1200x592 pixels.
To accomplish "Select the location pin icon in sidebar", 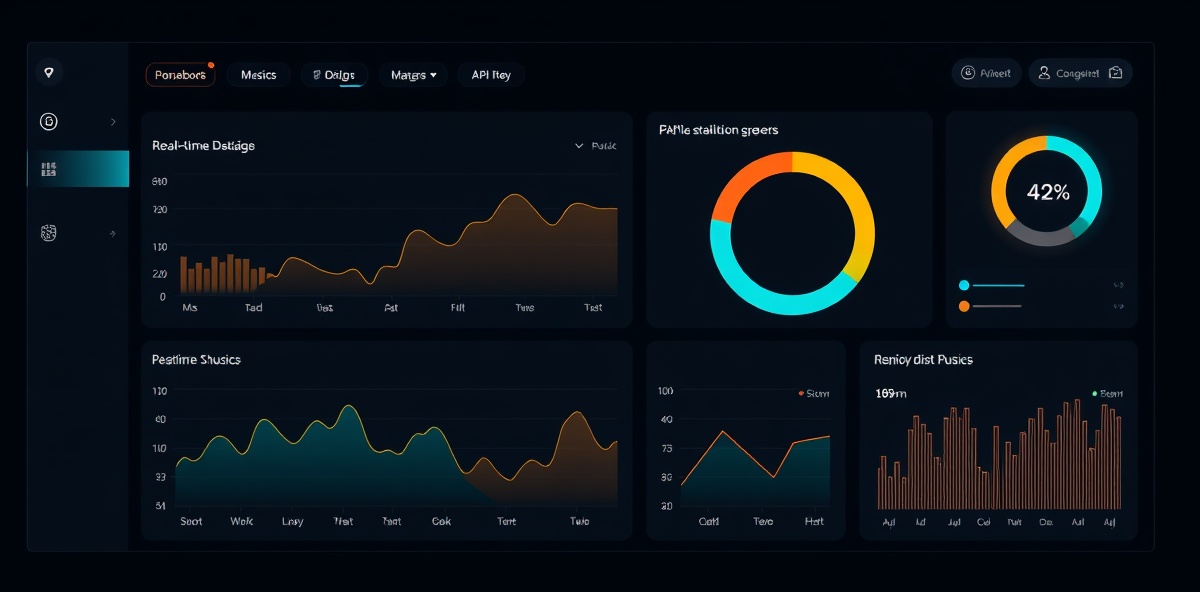I will coord(49,72).
